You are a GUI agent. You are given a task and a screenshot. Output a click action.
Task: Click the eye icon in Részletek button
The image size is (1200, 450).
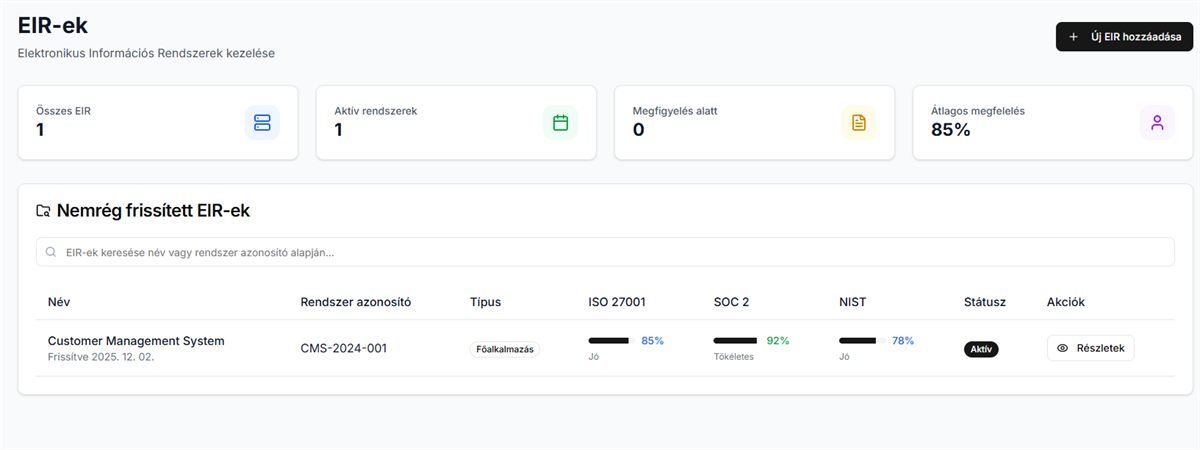pos(1063,348)
